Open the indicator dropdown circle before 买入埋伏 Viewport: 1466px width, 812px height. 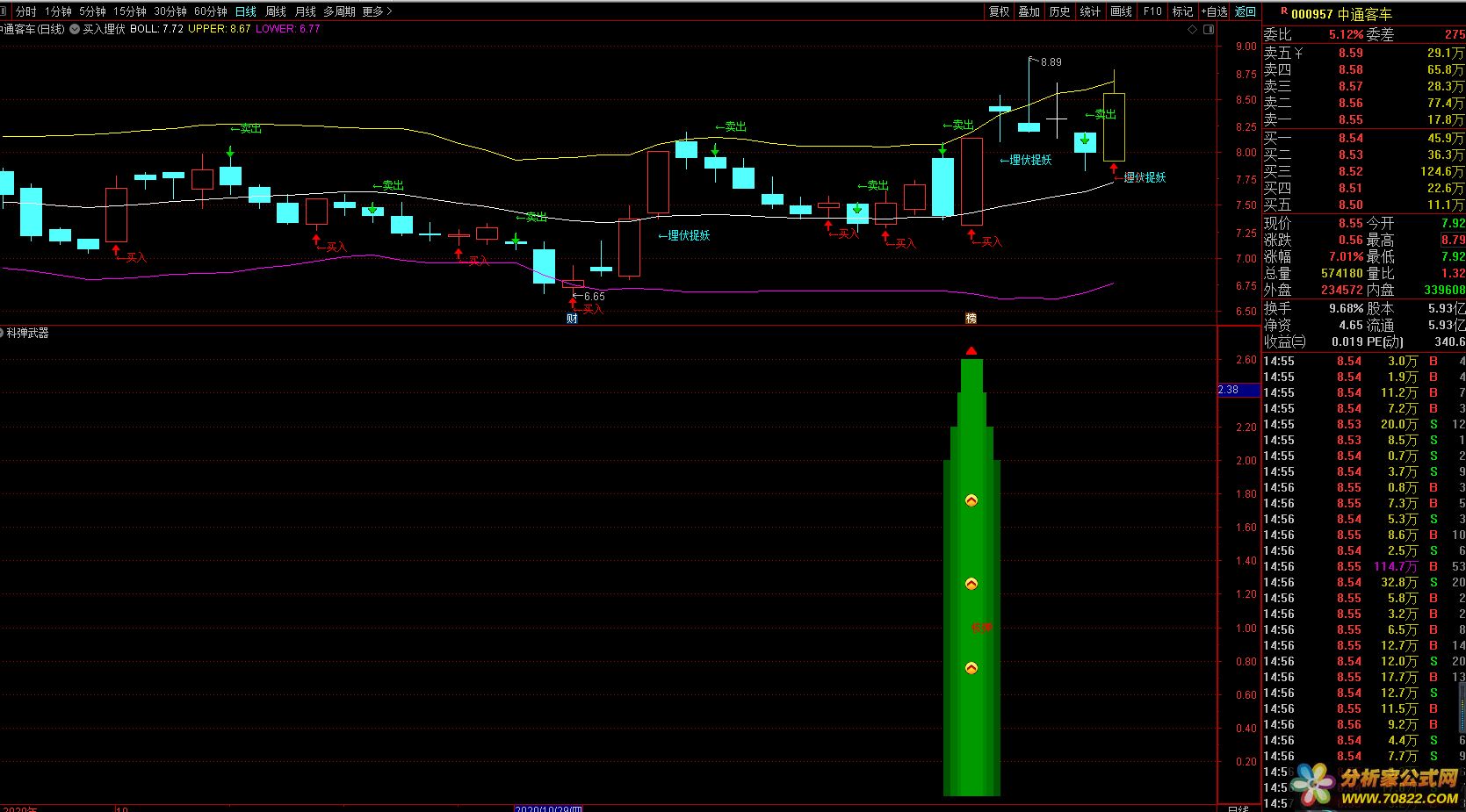pyautogui.click(x=74, y=29)
